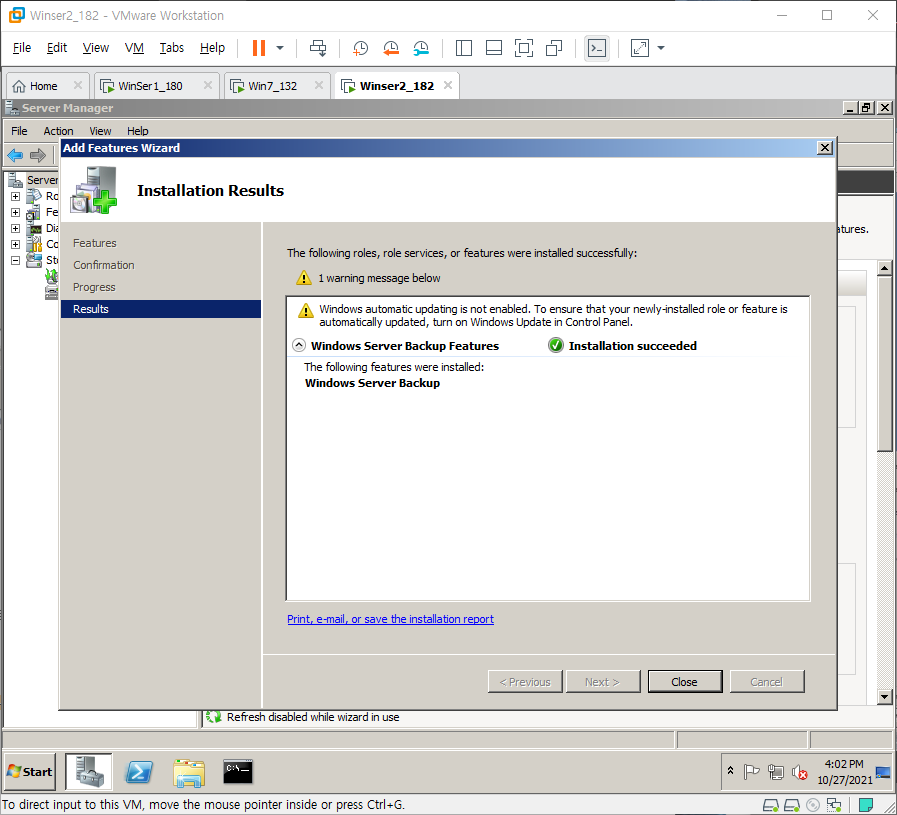
Task: Click the orange Suspend (pause) VM icon
Action: click(x=259, y=48)
